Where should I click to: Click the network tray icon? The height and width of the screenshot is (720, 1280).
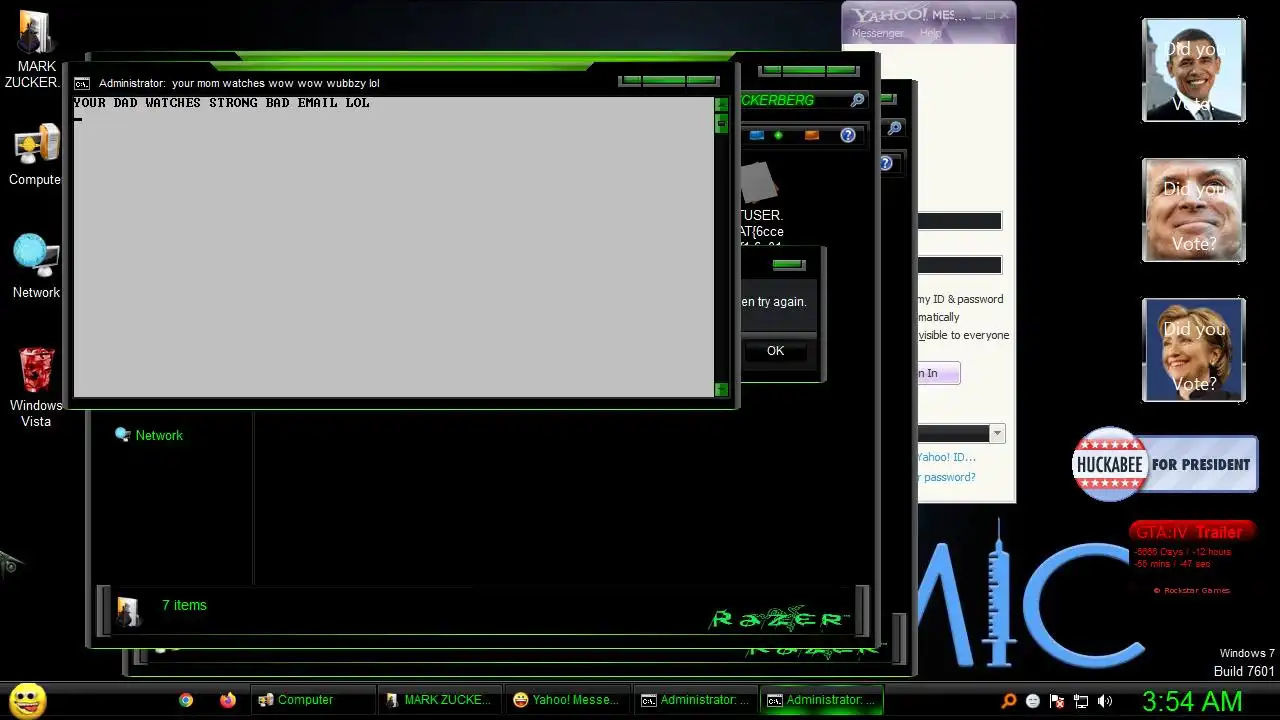1081,701
